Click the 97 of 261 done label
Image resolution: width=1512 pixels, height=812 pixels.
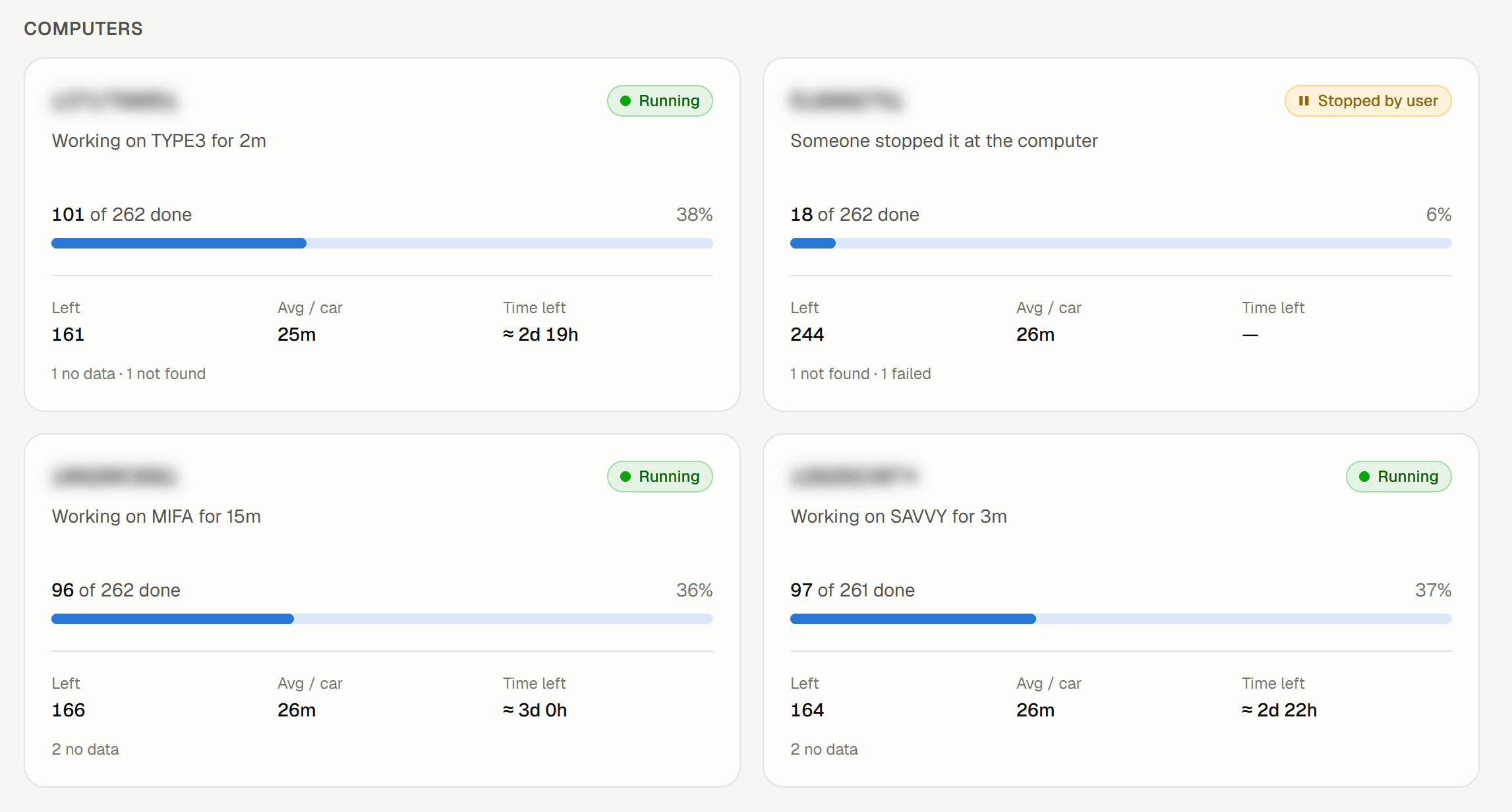853,590
